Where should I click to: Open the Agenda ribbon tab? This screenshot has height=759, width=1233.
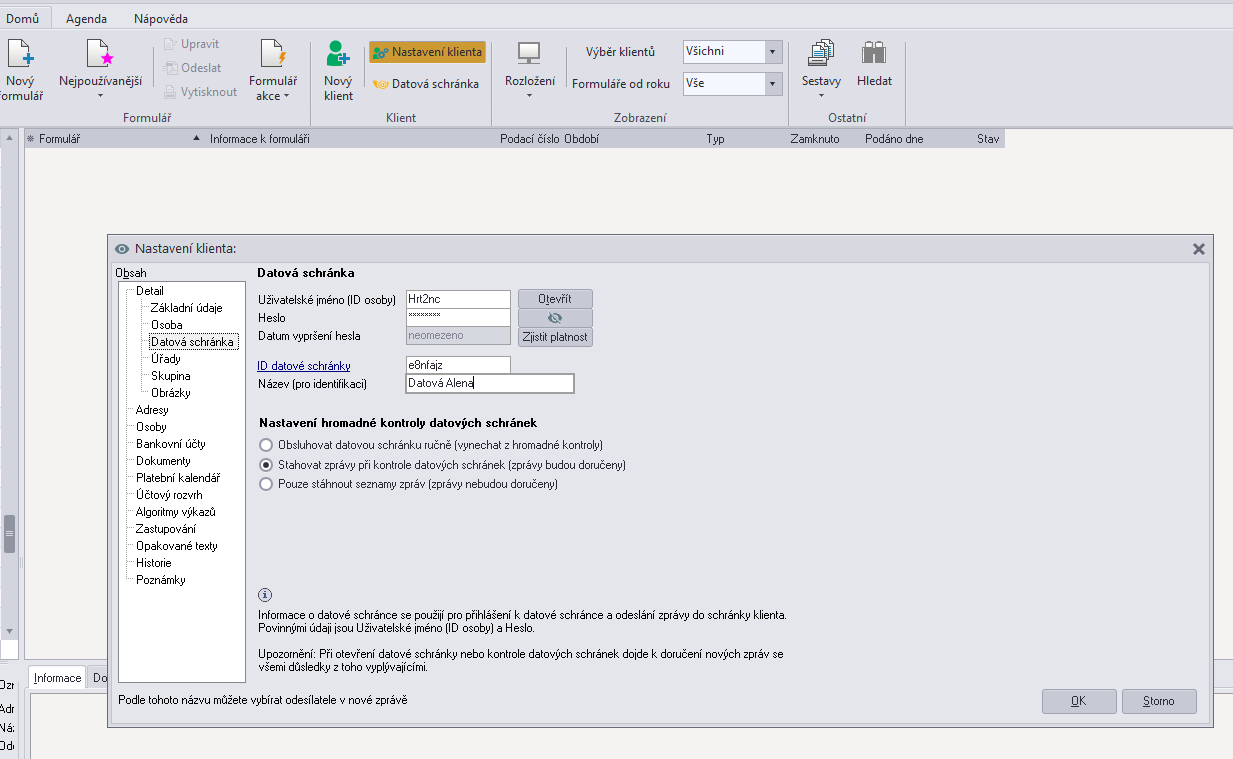point(86,19)
